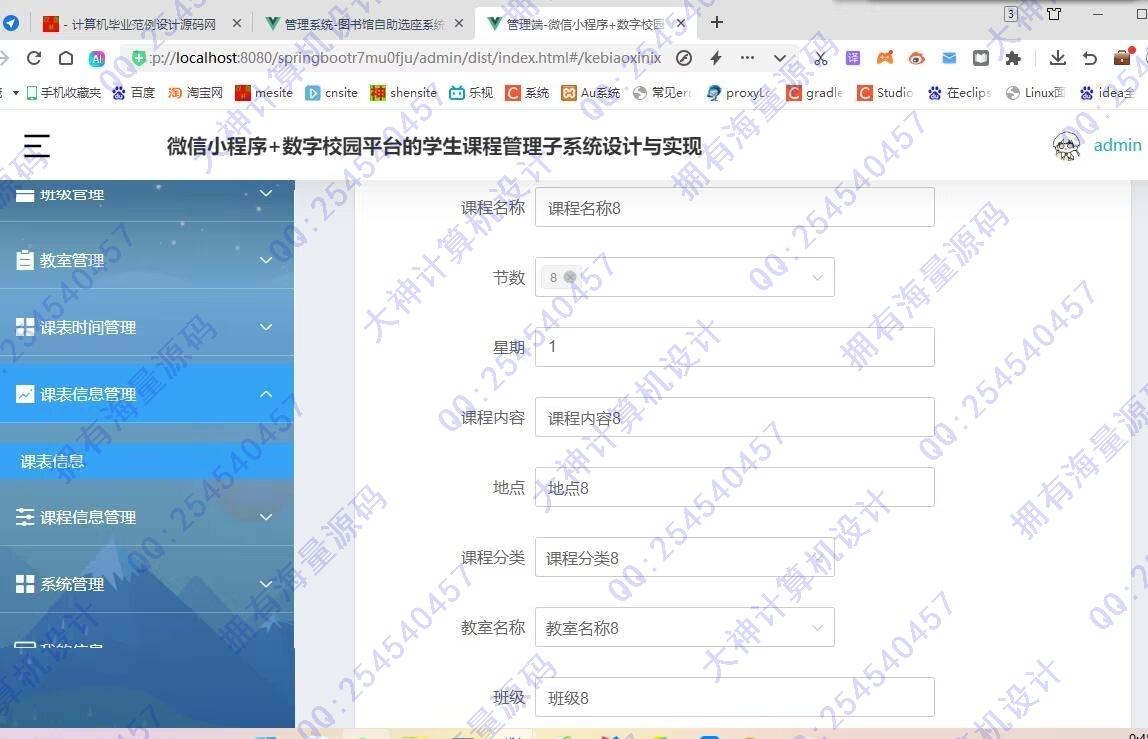Open the cnsite bookmark
Viewport: 1148px width, 739px height.
(x=332, y=92)
